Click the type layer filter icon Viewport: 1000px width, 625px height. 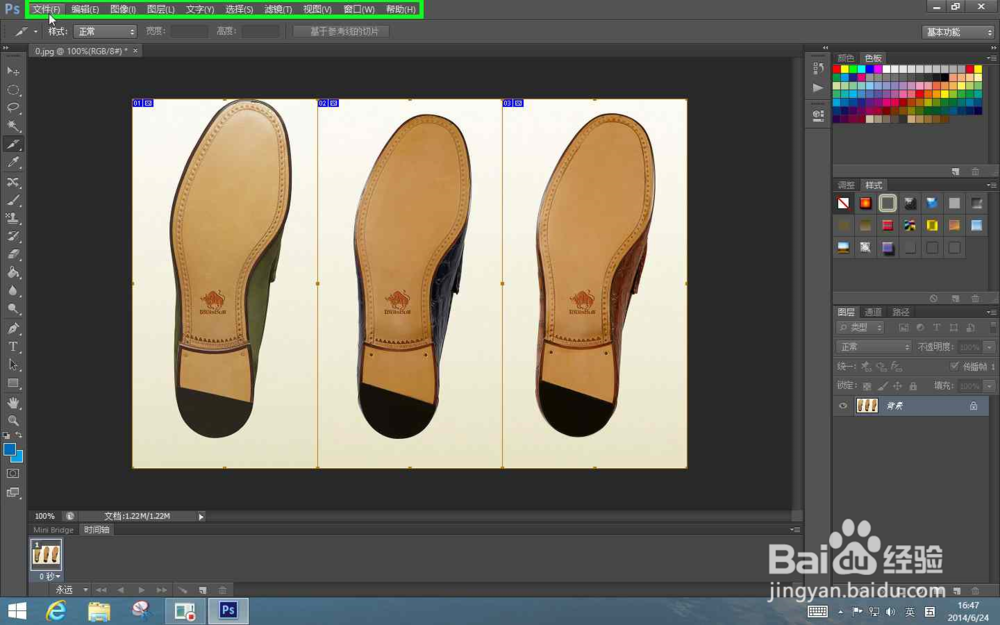click(936, 328)
